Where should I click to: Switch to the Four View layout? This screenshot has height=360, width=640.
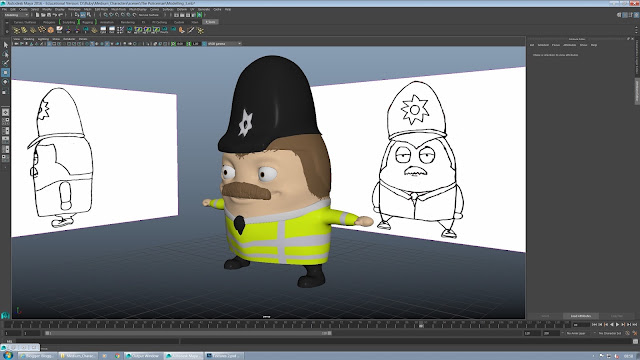pos(5,121)
